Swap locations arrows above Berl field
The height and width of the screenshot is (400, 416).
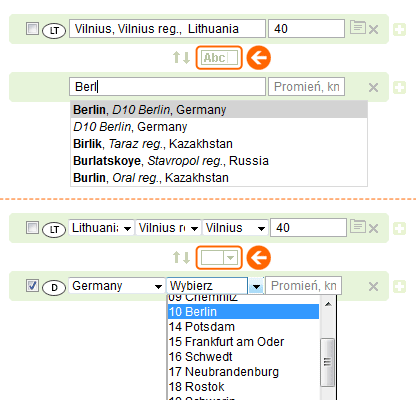point(181,58)
